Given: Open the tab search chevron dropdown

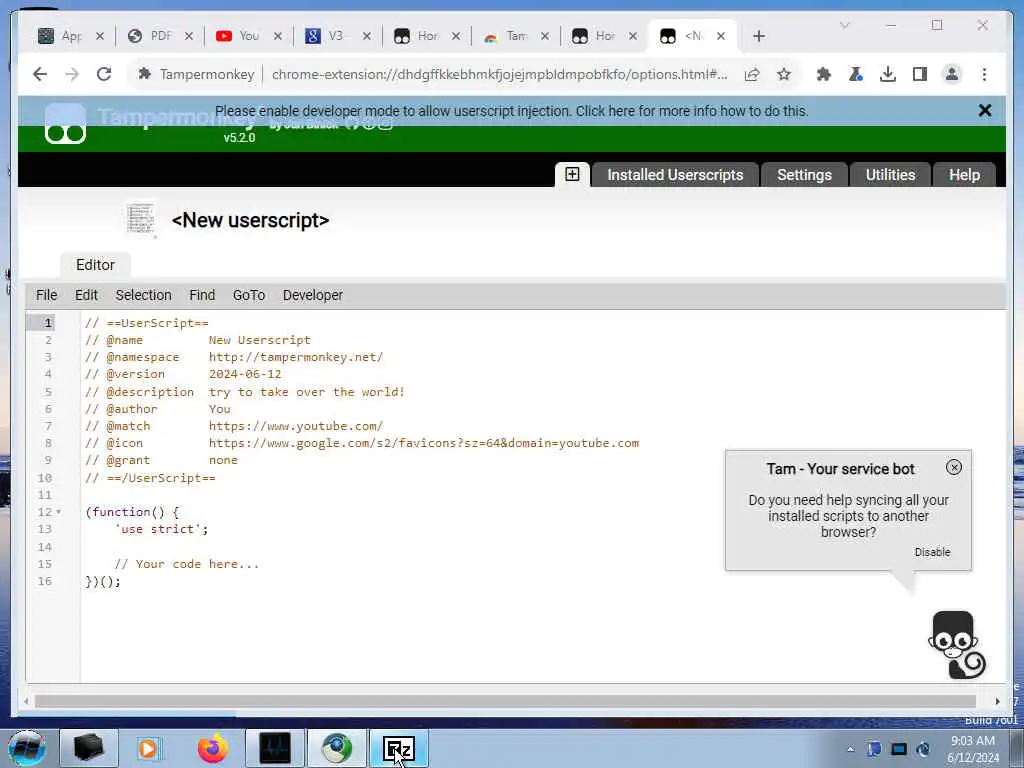Looking at the screenshot, I should pos(844,25).
